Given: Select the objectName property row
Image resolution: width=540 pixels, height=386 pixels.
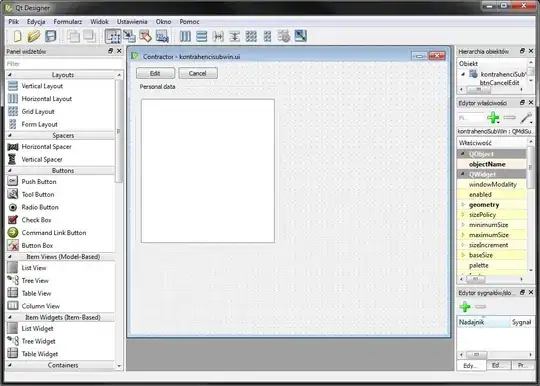Looking at the screenshot, I should (491, 164).
